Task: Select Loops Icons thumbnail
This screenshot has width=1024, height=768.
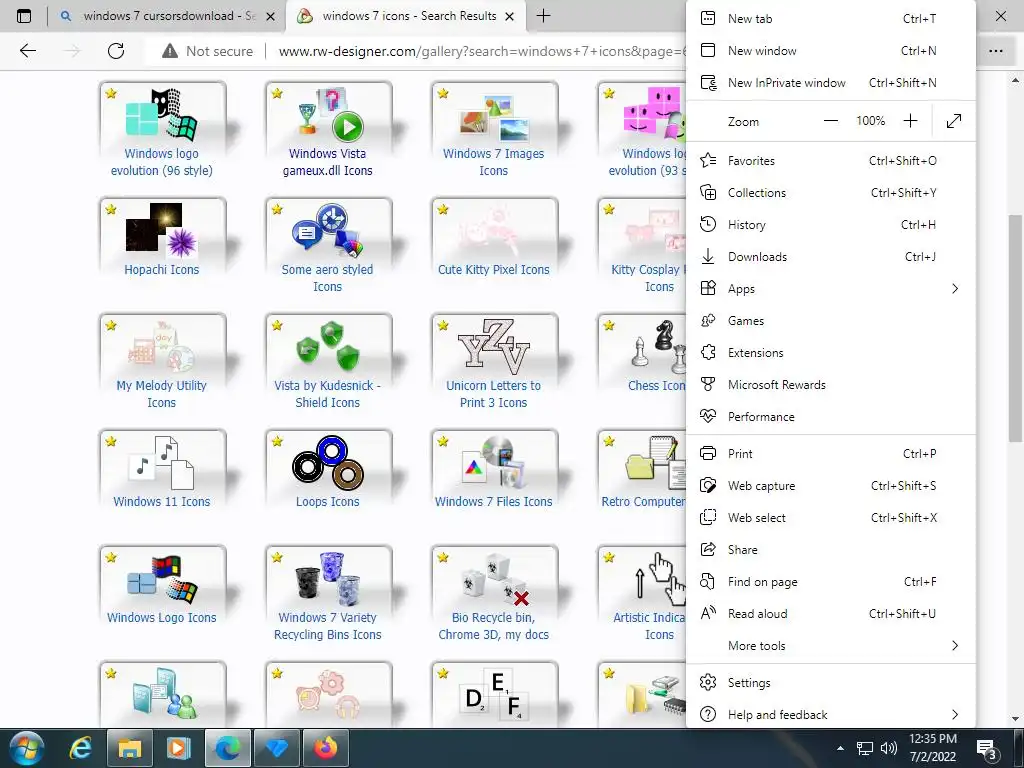Action: tap(327, 462)
